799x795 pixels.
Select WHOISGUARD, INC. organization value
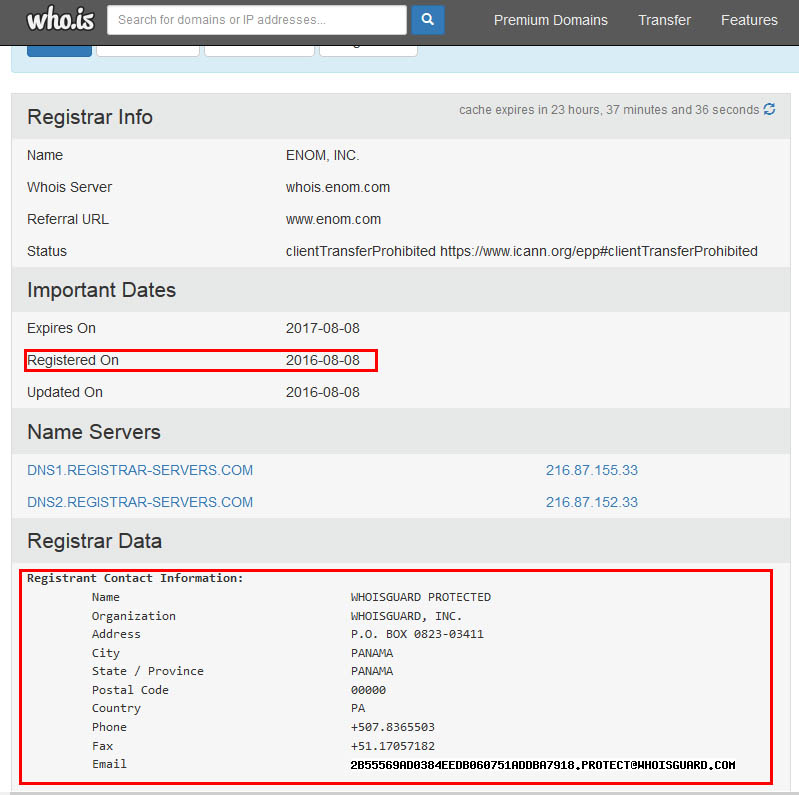(x=406, y=616)
